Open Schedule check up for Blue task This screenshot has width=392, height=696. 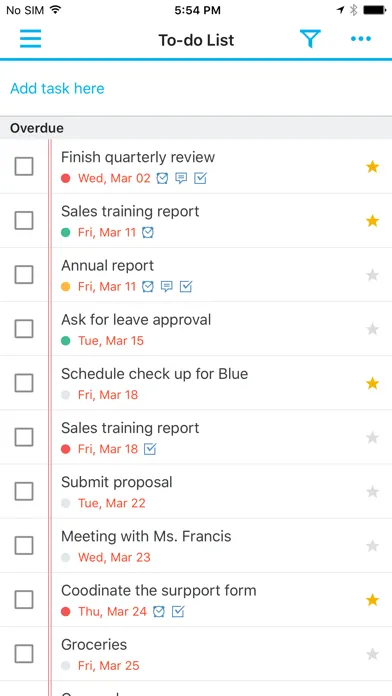[154, 374]
